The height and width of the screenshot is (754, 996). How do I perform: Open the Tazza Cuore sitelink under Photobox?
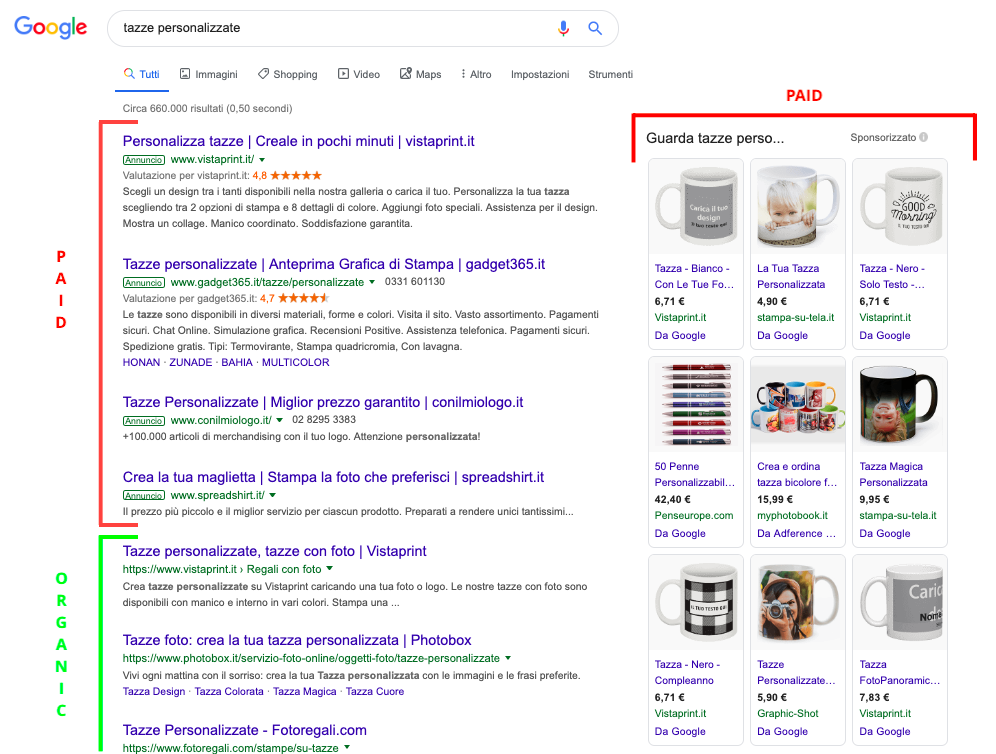(x=374, y=691)
